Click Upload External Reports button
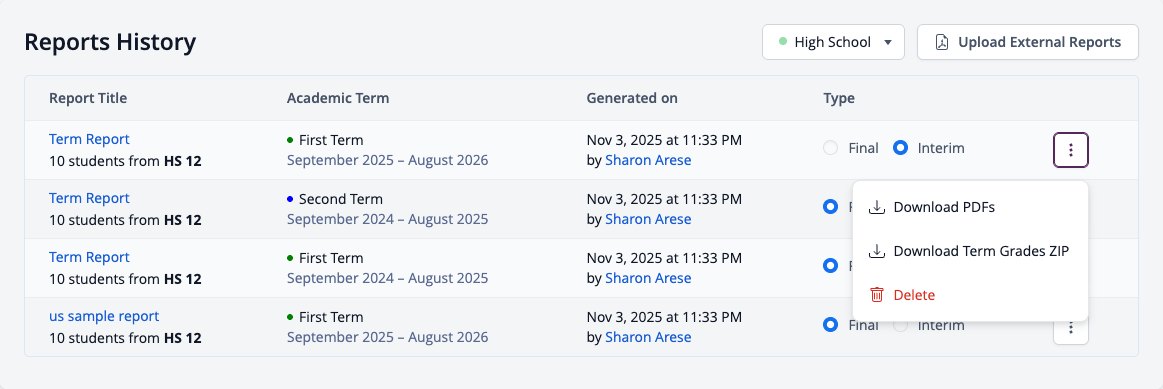Screen dimensions: 1163x389 click(1027, 42)
